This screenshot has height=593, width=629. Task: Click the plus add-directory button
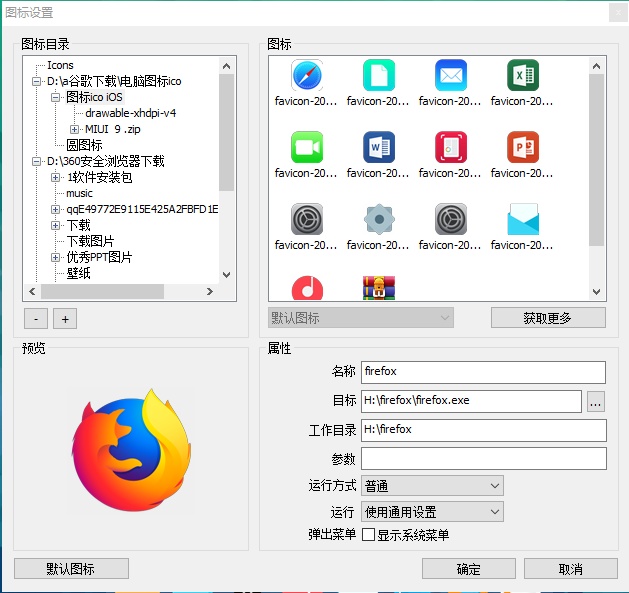coord(65,319)
